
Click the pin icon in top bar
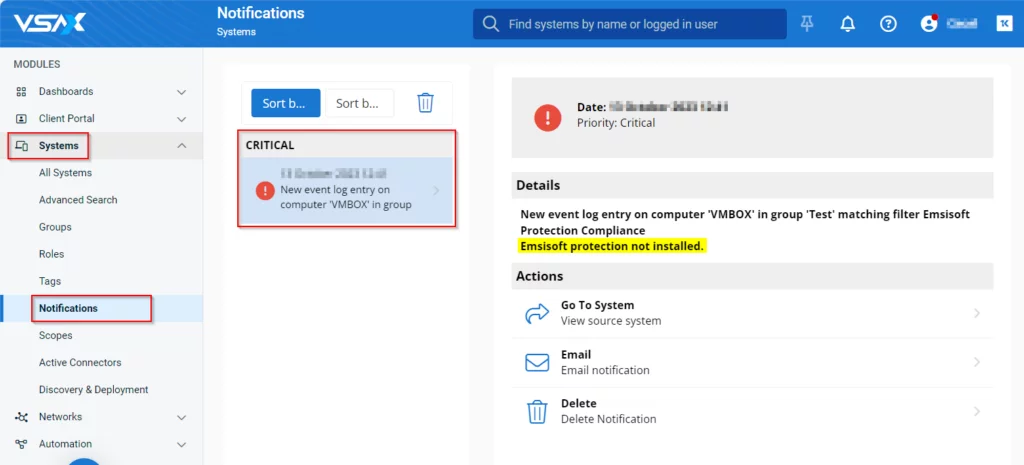click(808, 24)
